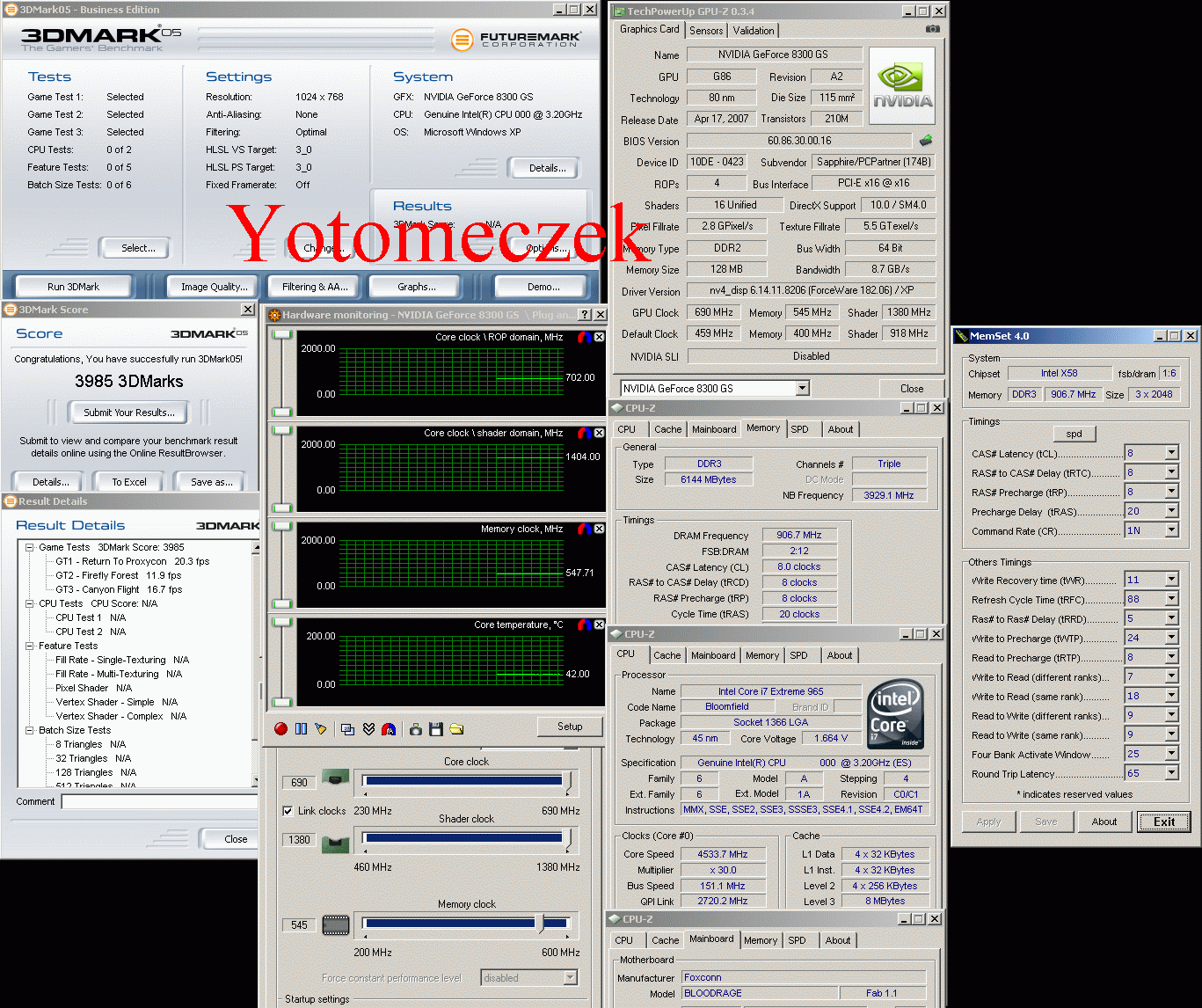The image size is (1202, 1008).
Task: Open Image Quality settings in 3DMark05
Action: point(214,287)
